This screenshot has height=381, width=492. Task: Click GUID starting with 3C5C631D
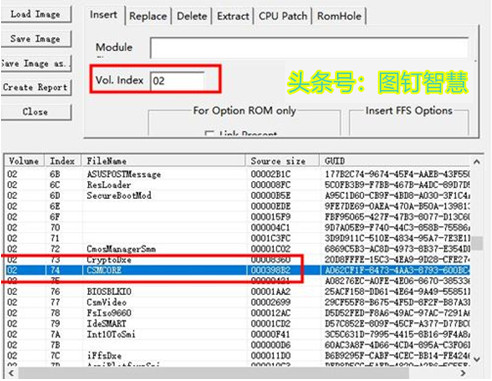(397, 334)
